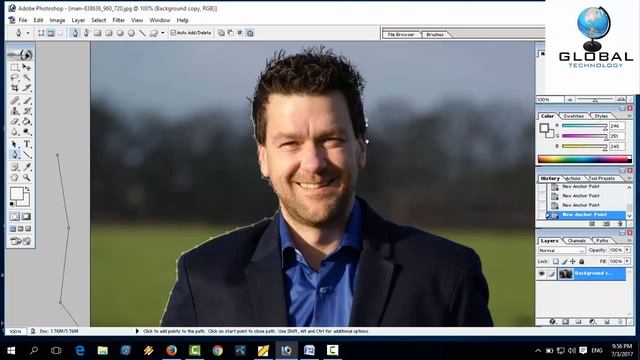640x360 pixels.
Task: Switch to Standard edit mode
Action: 15,217
